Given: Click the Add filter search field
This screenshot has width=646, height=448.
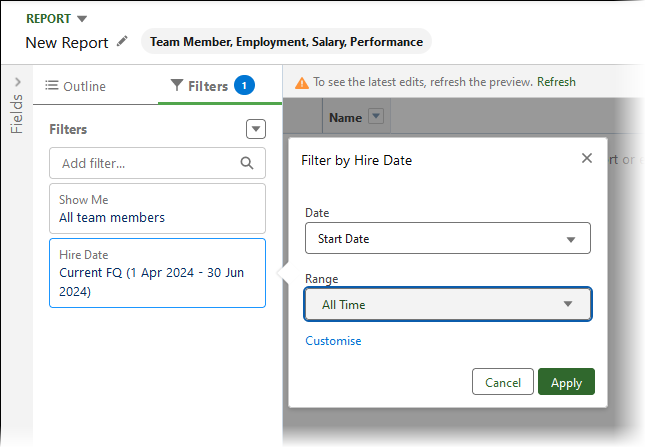Looking at the screenshot, I should point(145,163).
